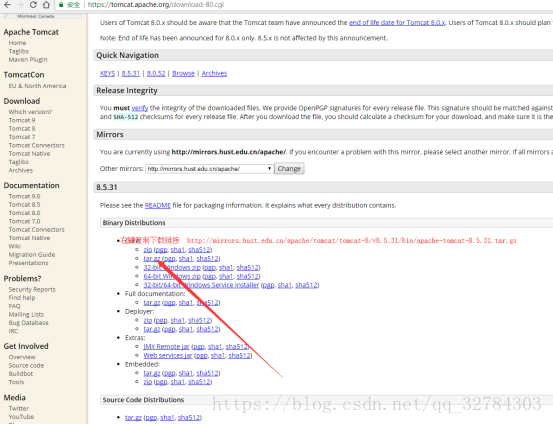Open the README link
This screenshot has height=424, width=553.
(x=158, y=205)
